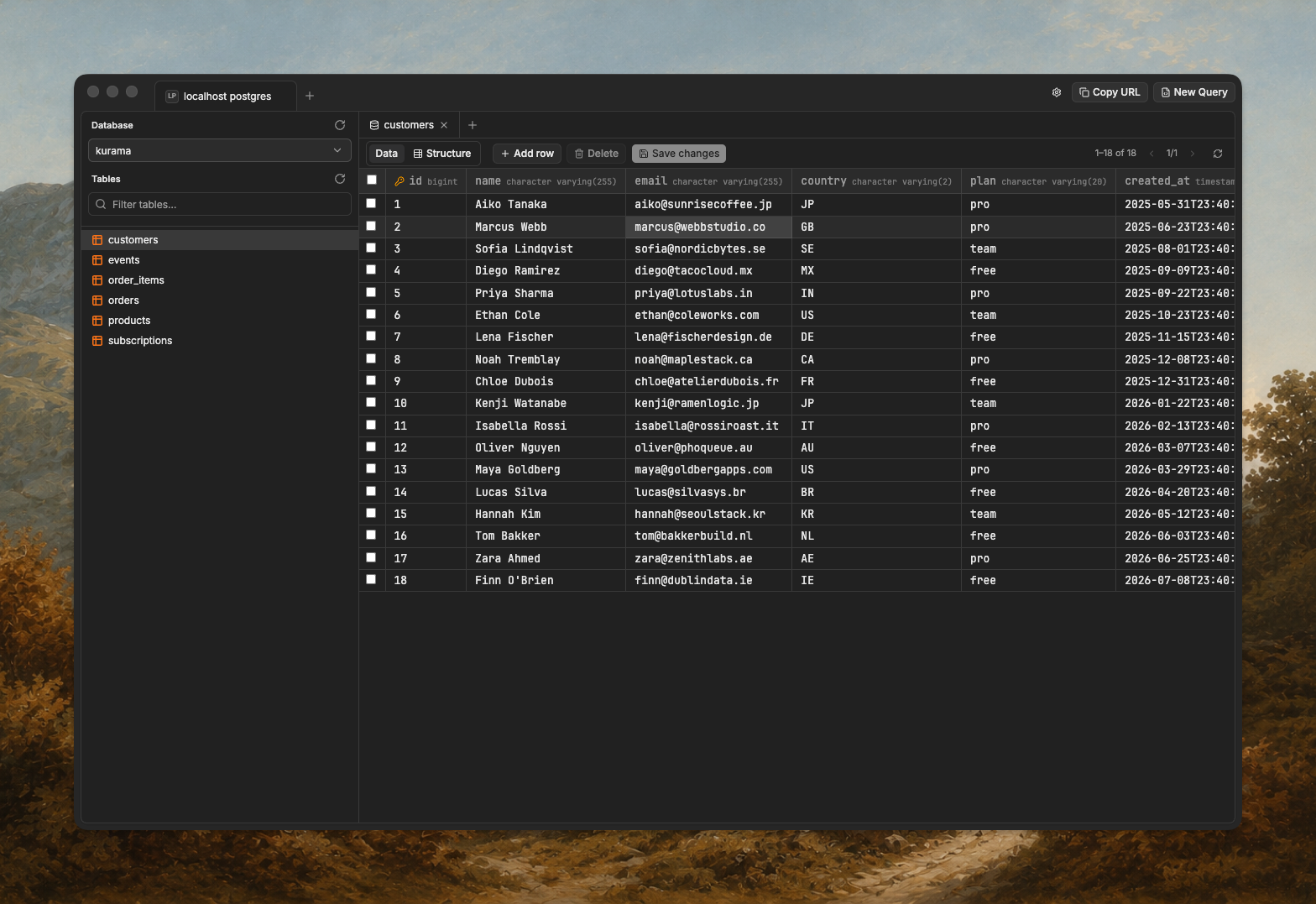Image resolution: width=1316 pixels, height=904 pixels.
Task: Click the plan column header
Action: [1038, 181]
